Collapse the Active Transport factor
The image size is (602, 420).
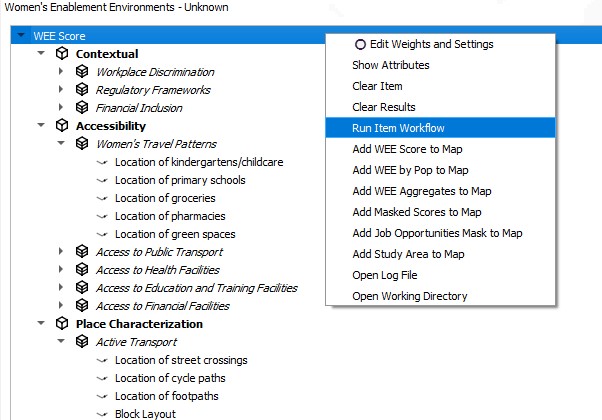tap(61, 341)
